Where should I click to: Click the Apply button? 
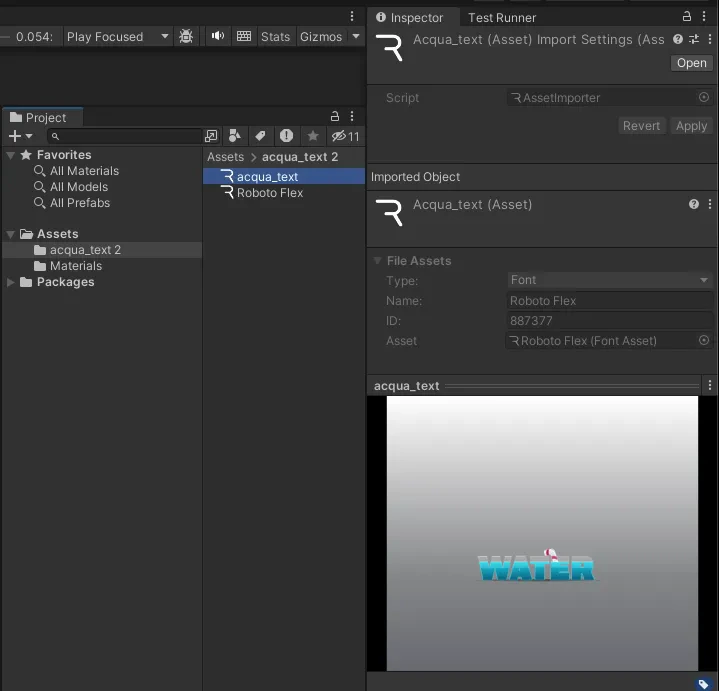[691, 126]
